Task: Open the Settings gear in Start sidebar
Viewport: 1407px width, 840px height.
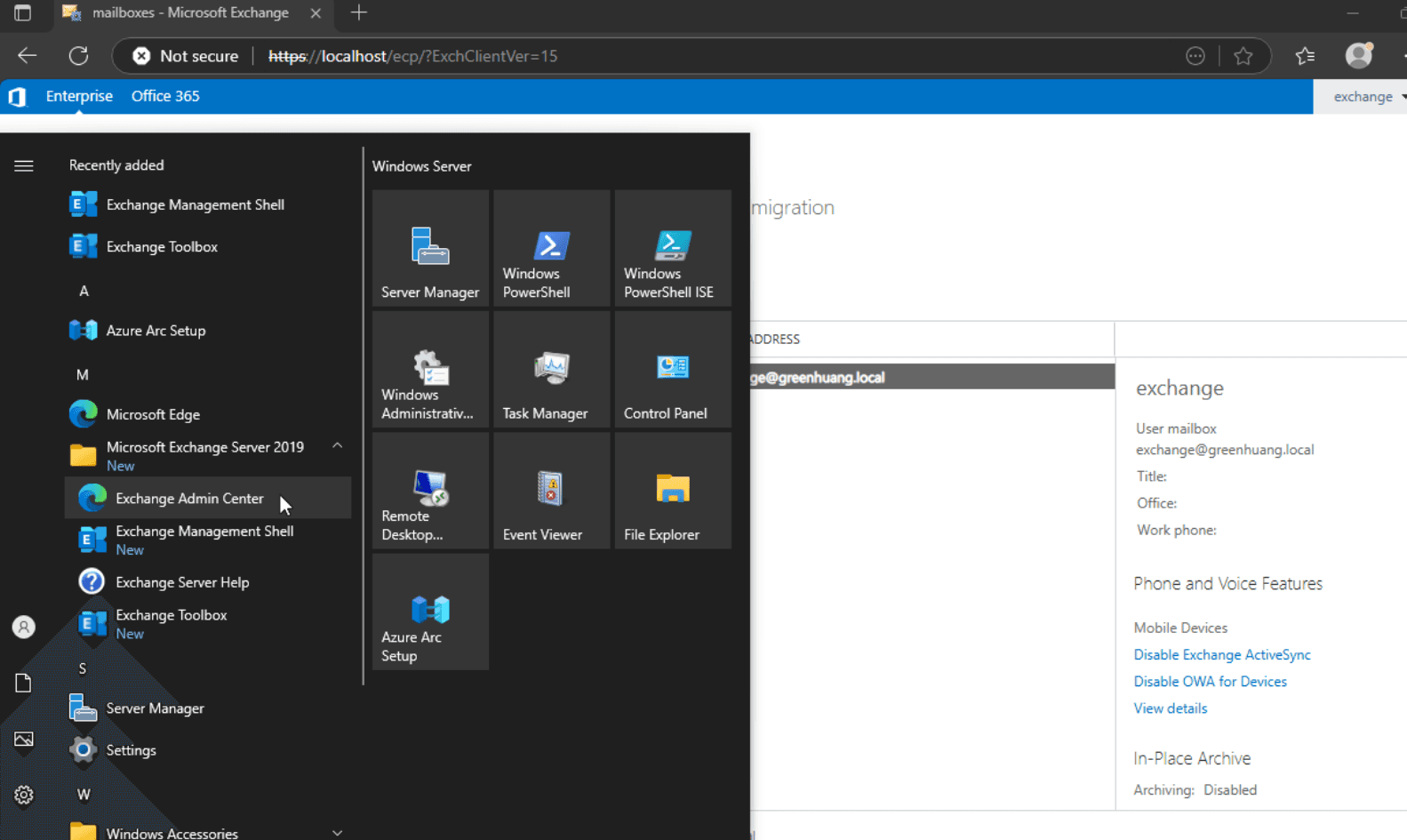Action: click(24, 795)
